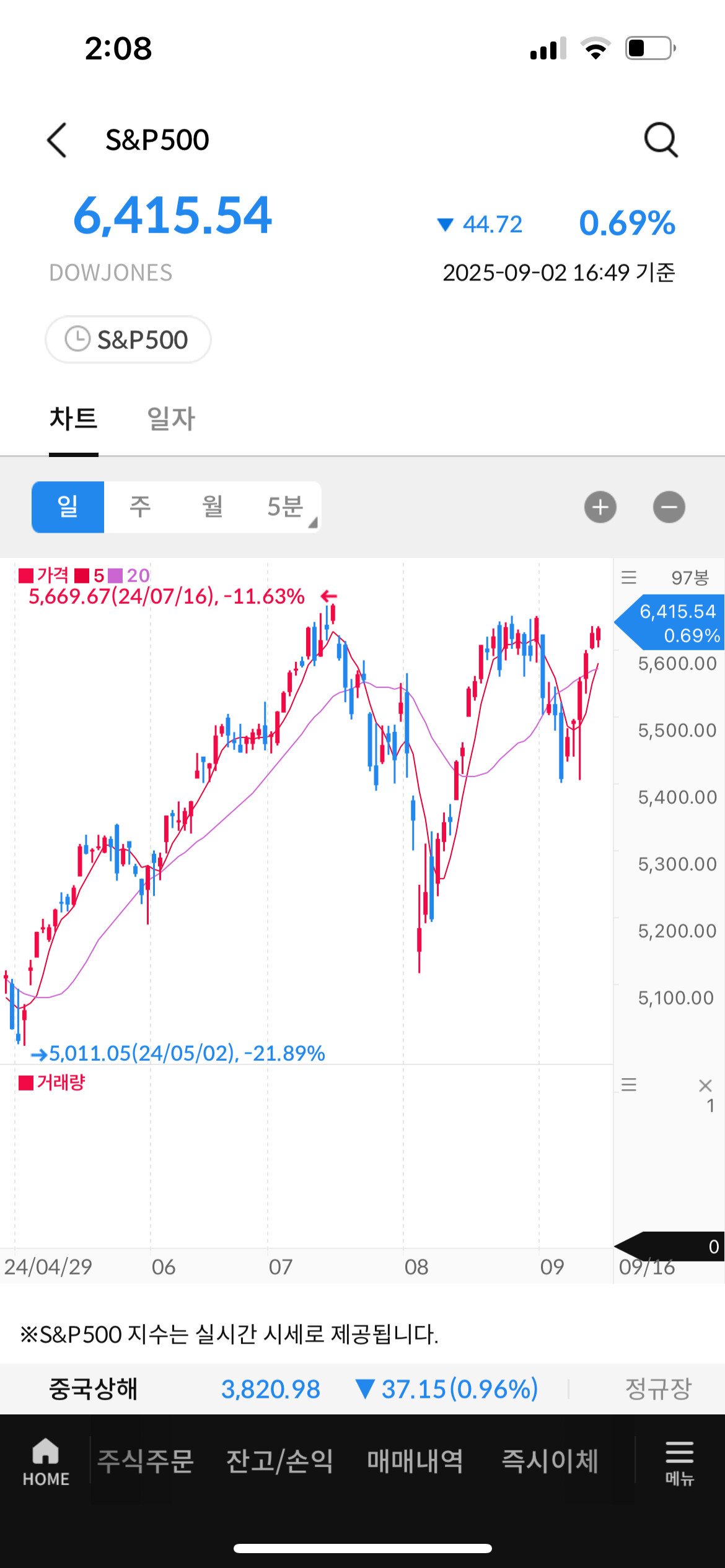Open the bottom bar menu (메뉴) icon
725x1568 pixels.
(679, 1462)
